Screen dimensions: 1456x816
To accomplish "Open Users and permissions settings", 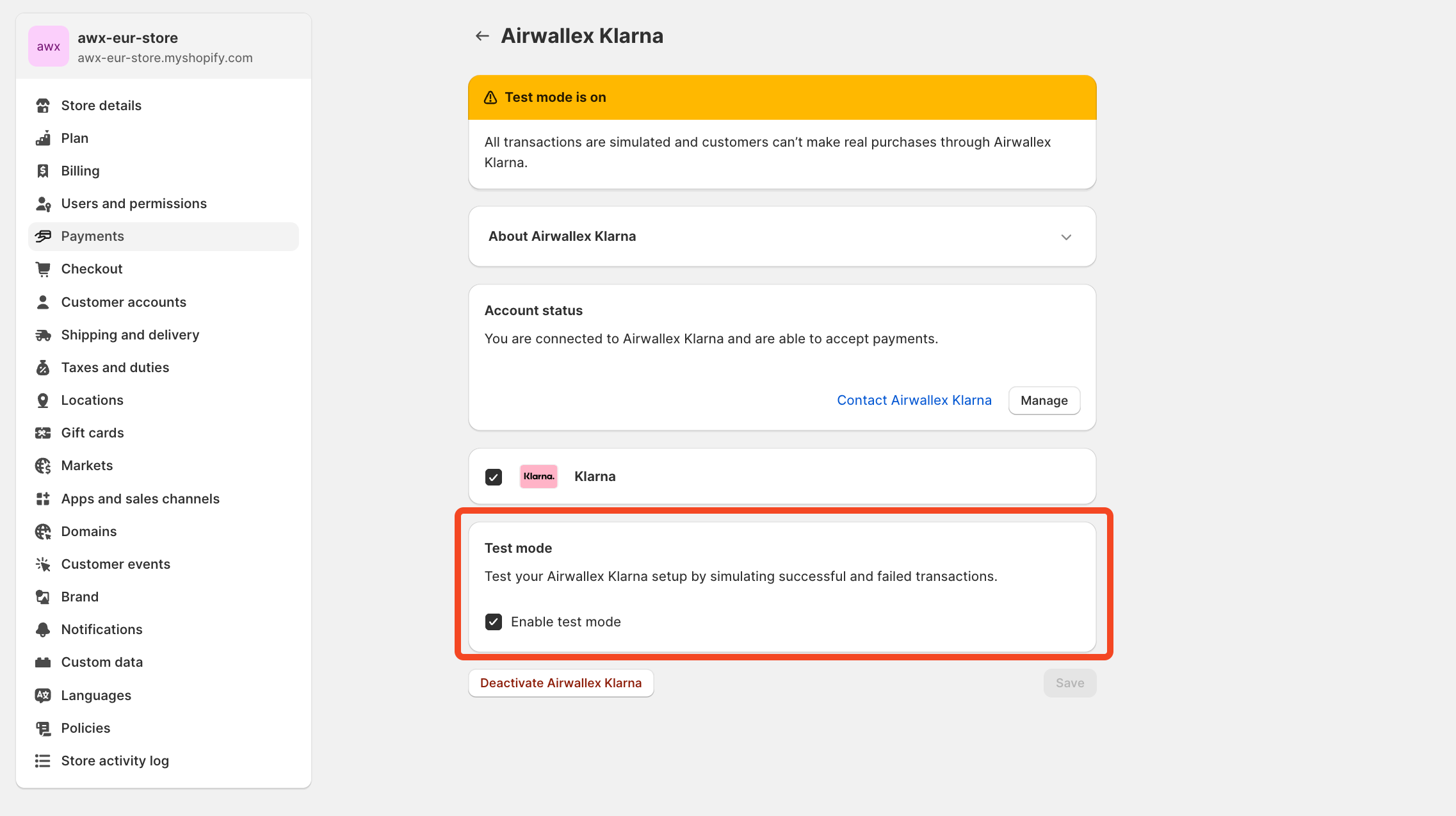I will (x=134, y=203).
